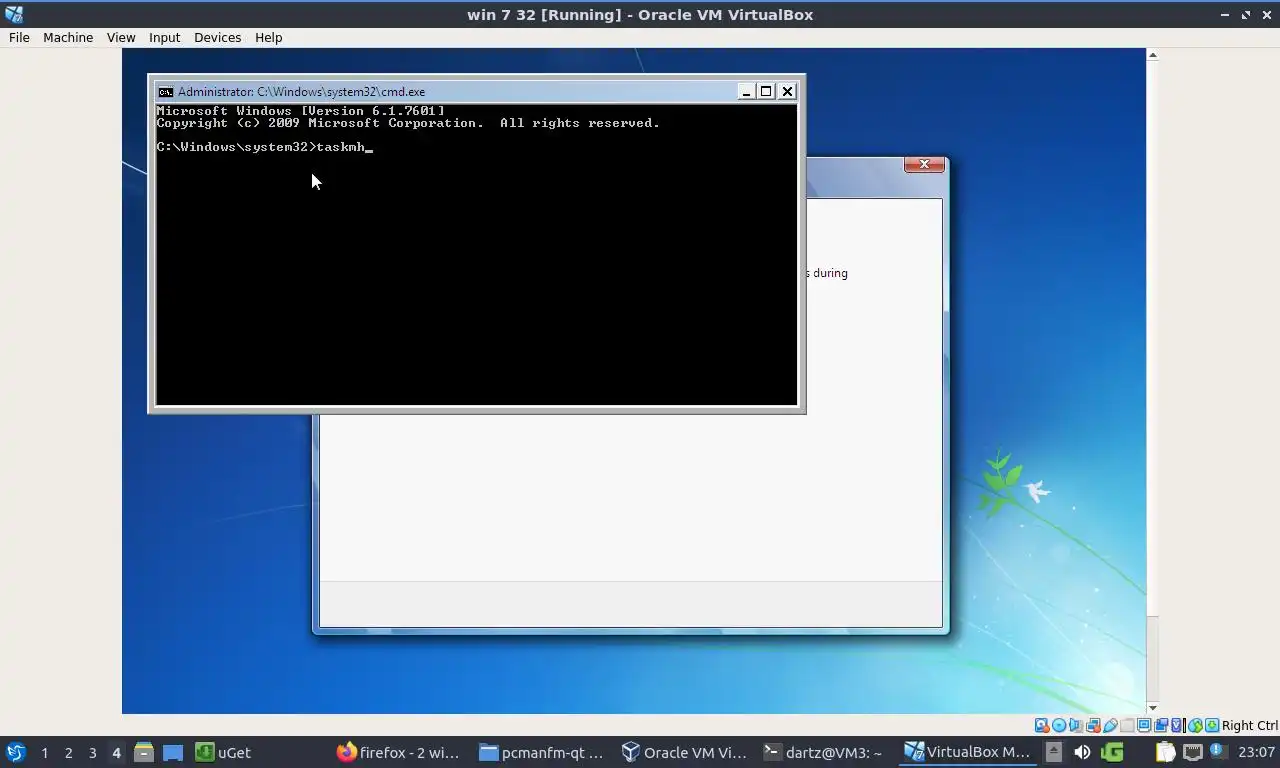Click the recording status icon
1280x768 pixels.
coord(1161,725)
